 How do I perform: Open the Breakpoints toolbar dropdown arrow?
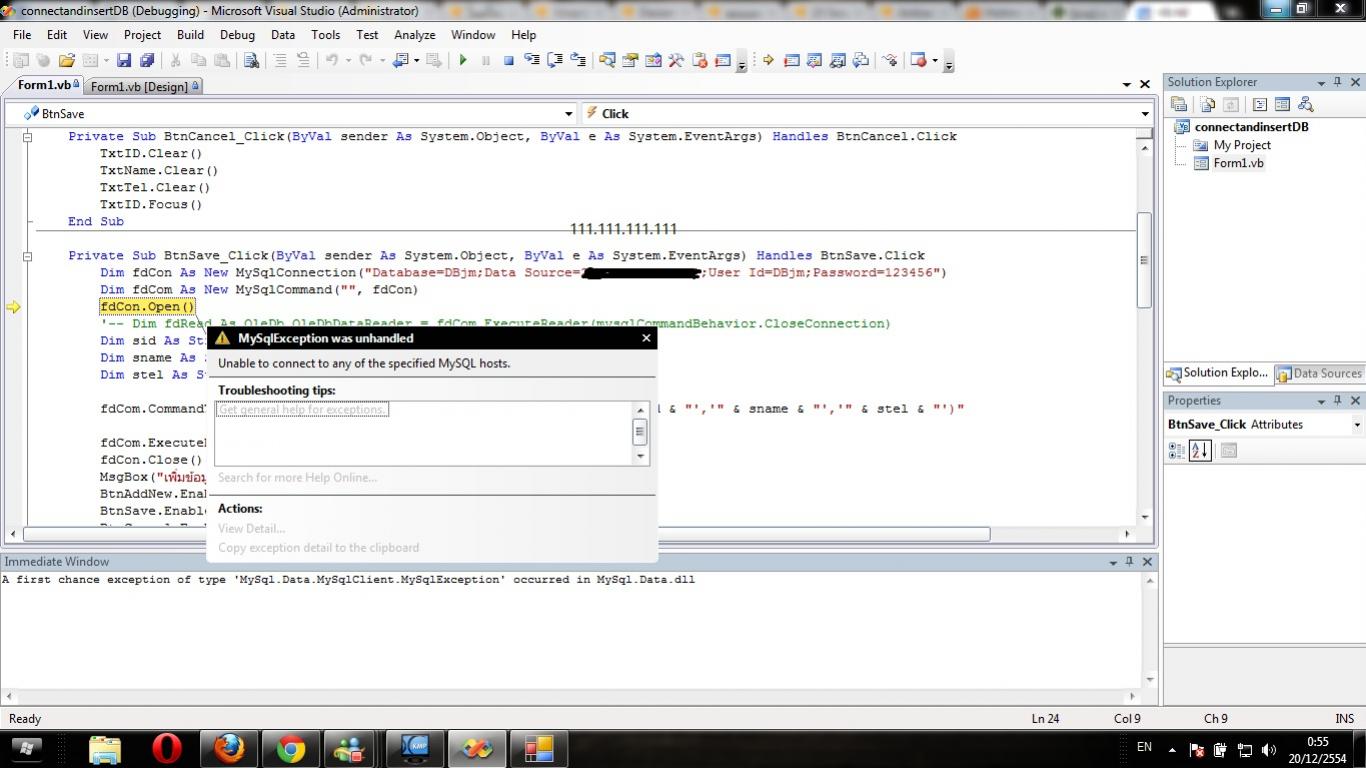(x=934, y=60)
